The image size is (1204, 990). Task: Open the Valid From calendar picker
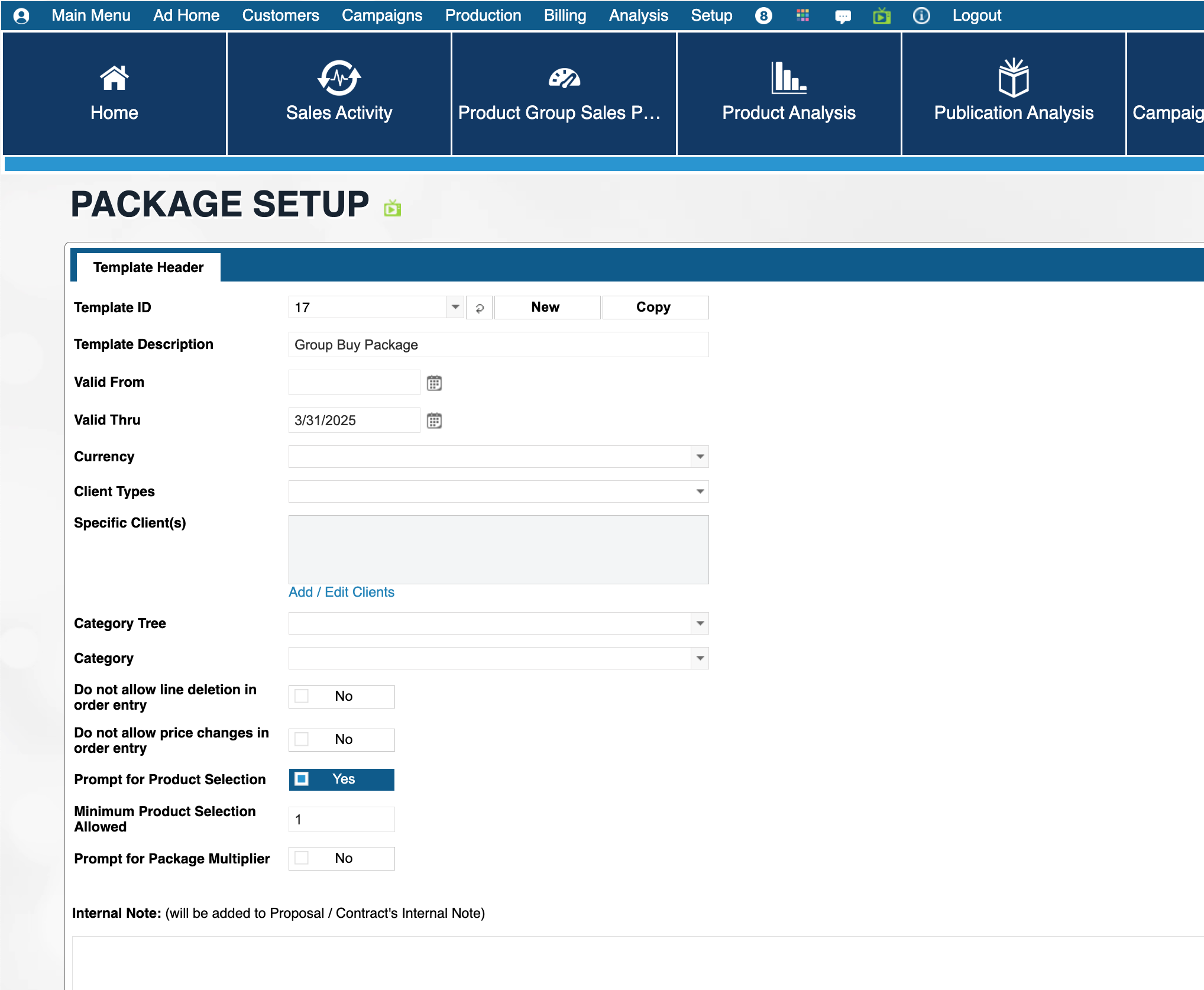434,383
